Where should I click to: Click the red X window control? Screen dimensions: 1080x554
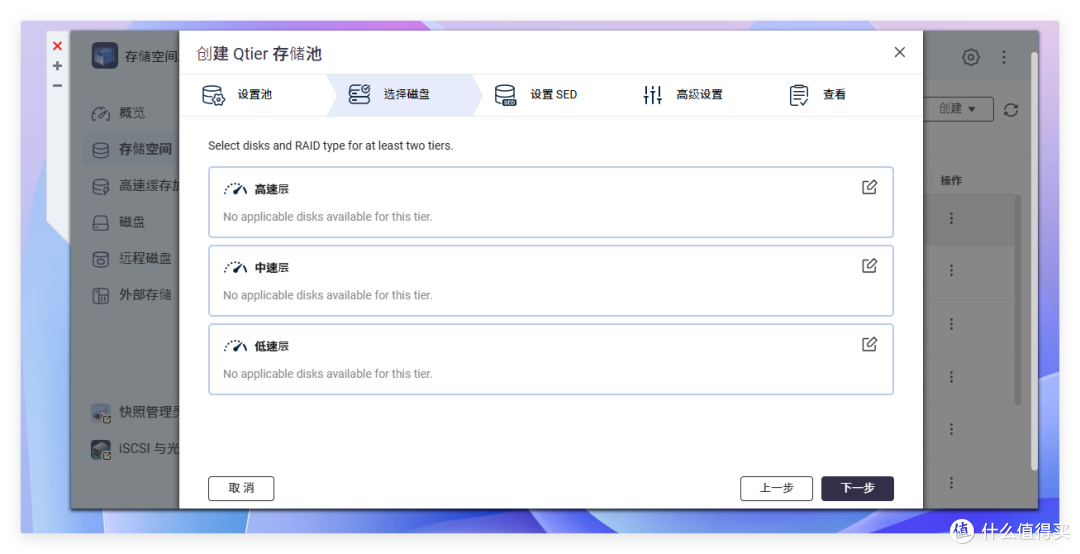coord(57,46)
